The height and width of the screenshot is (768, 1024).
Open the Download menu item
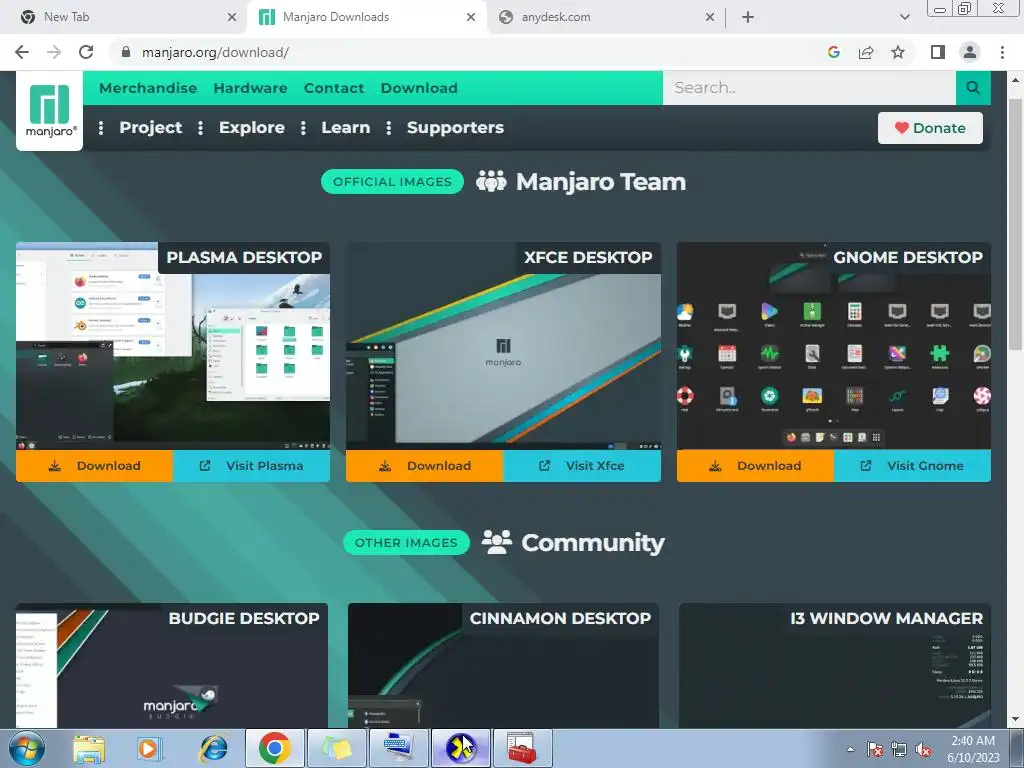tap(419, 88)
